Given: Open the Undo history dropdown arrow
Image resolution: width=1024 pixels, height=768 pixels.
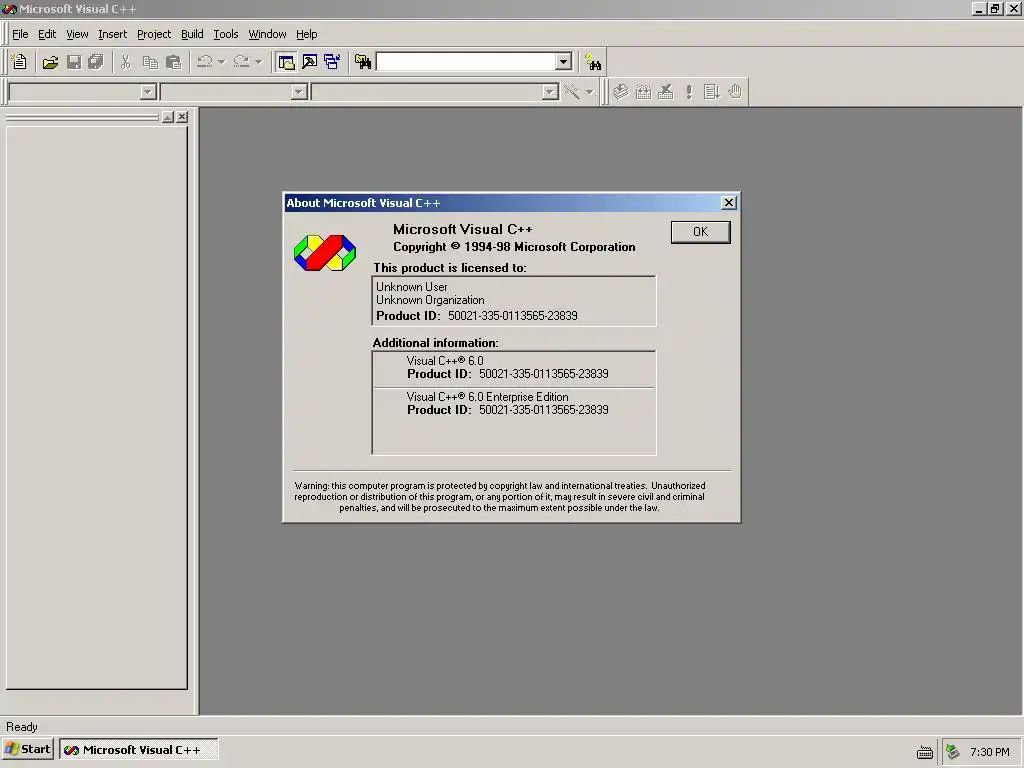Looking at the screenshot, I should click(x=221, y=62).
